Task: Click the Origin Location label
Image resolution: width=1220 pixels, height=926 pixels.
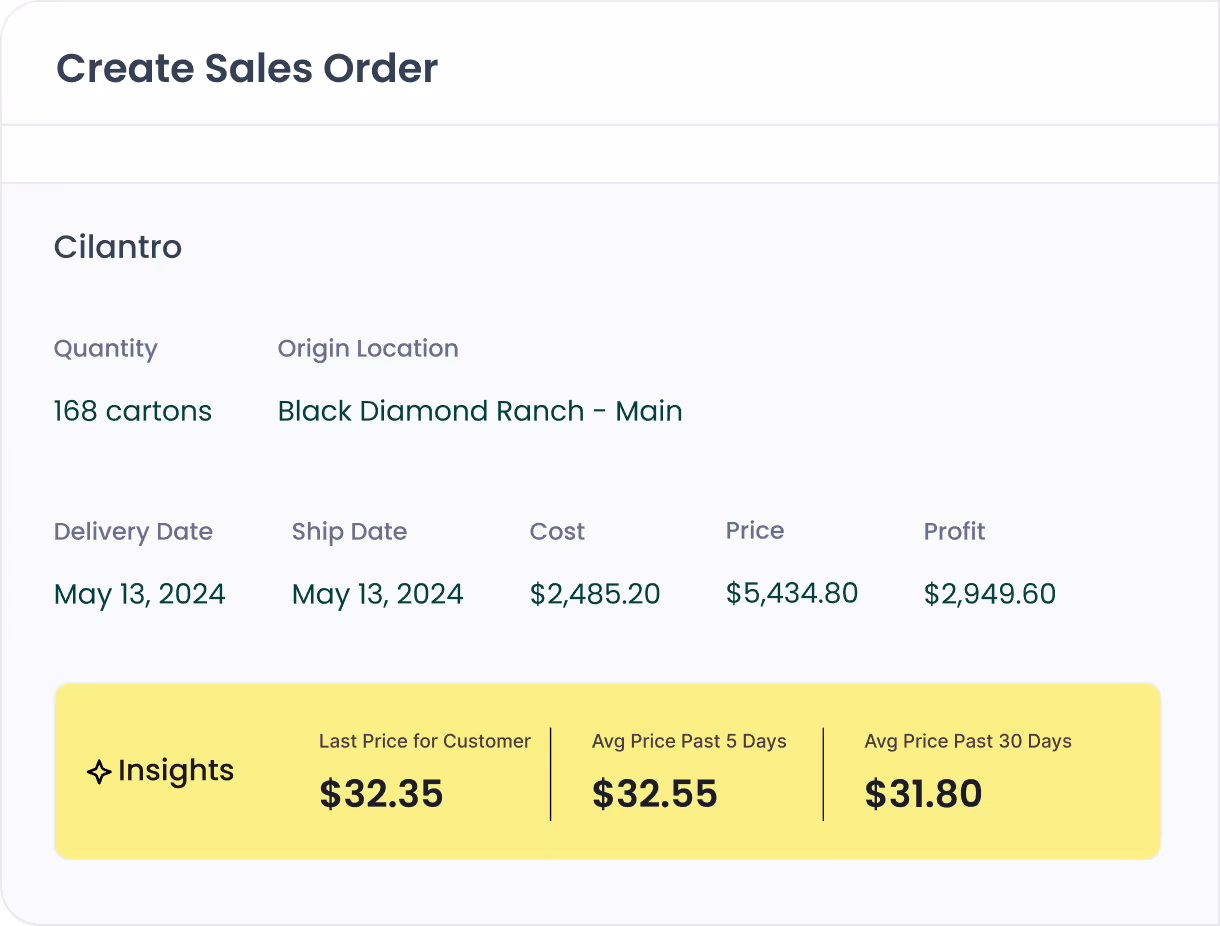Action: [x=368, y=348]
